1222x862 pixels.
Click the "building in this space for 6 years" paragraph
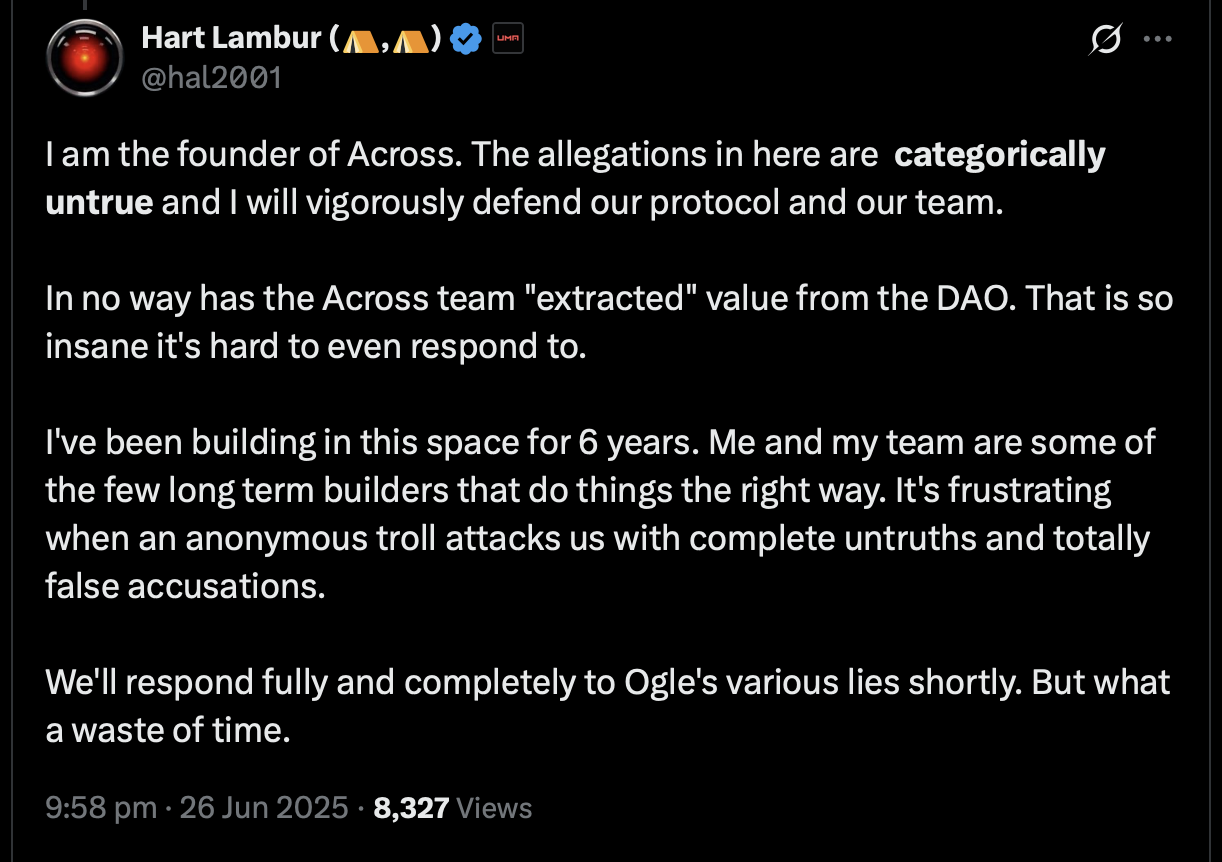600,514
